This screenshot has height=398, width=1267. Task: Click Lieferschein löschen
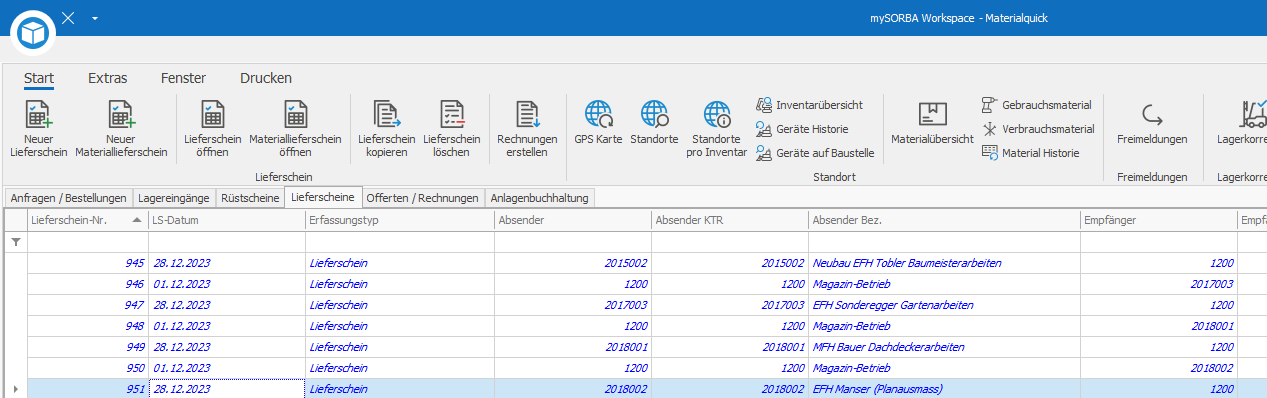[452, 129]
